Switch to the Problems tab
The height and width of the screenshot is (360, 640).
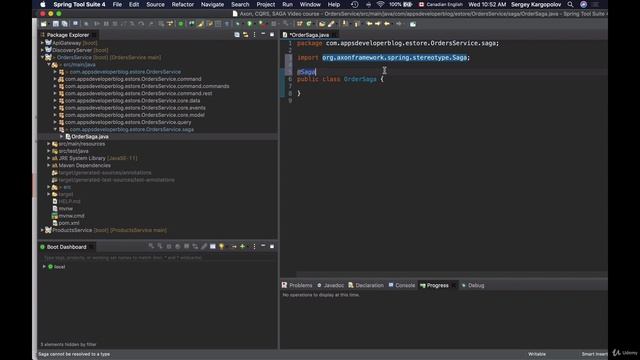point(297,285)
